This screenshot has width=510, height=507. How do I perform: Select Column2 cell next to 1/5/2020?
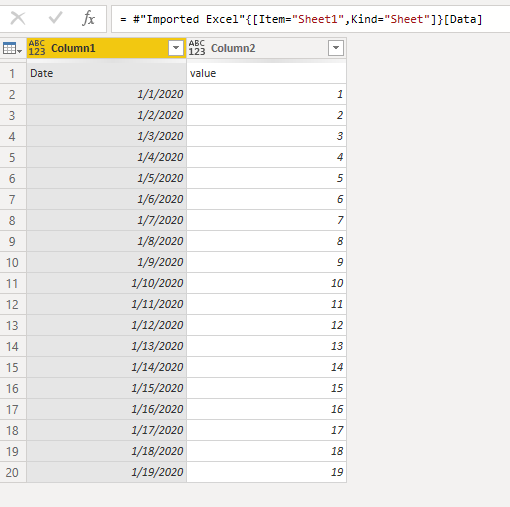tap(266, 178)
